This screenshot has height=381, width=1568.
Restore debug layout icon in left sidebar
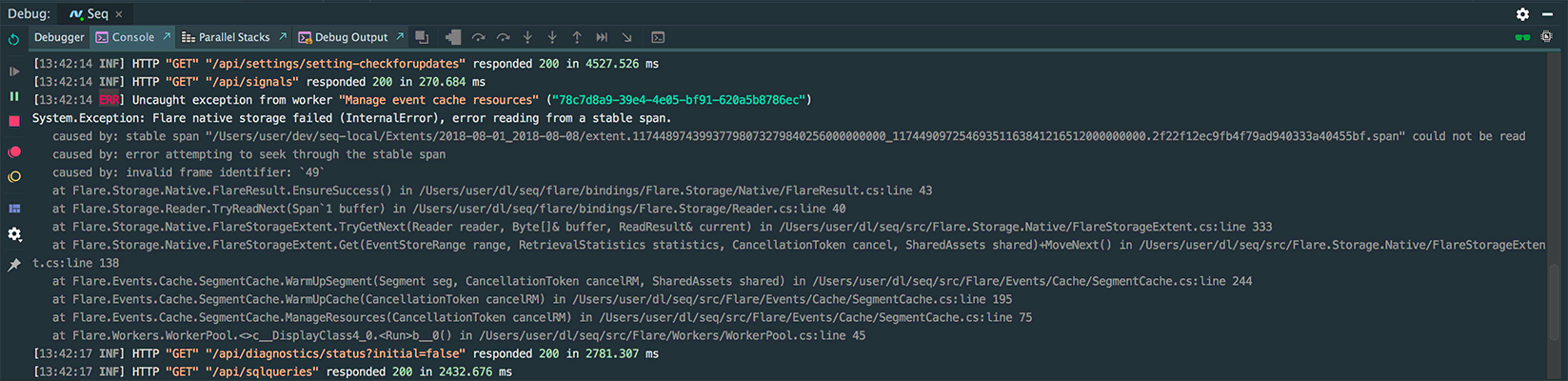14,209
